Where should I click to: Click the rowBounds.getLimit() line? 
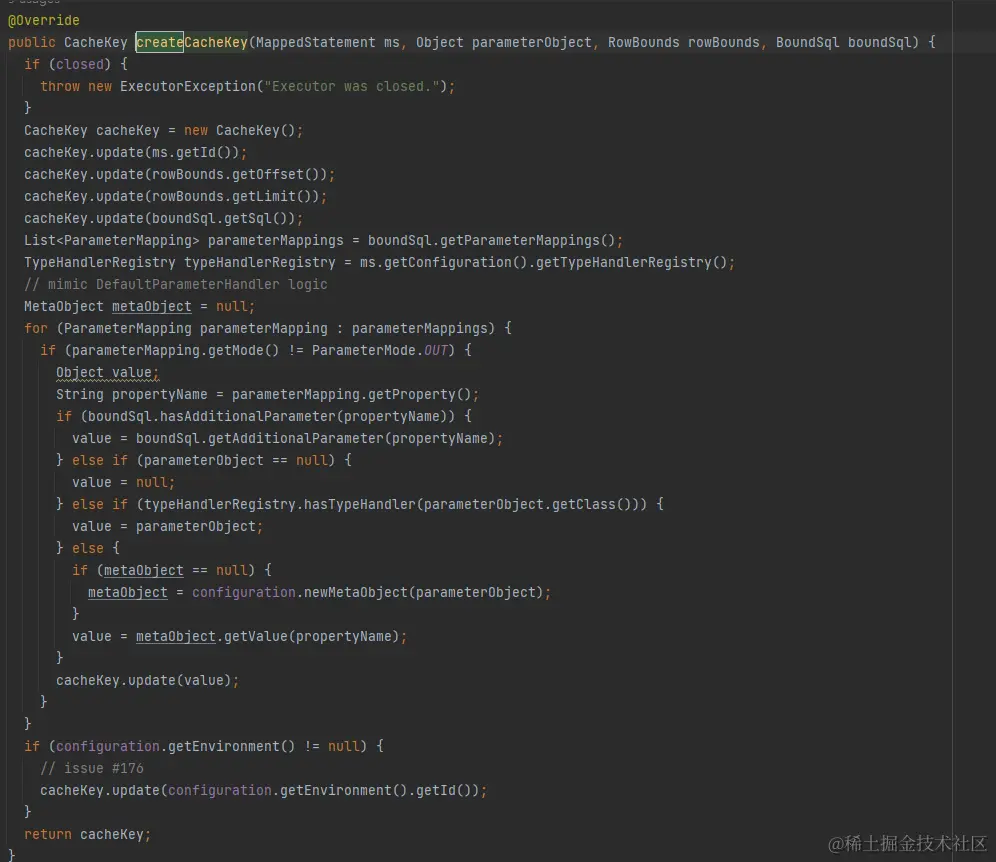(x=175, y=196)
